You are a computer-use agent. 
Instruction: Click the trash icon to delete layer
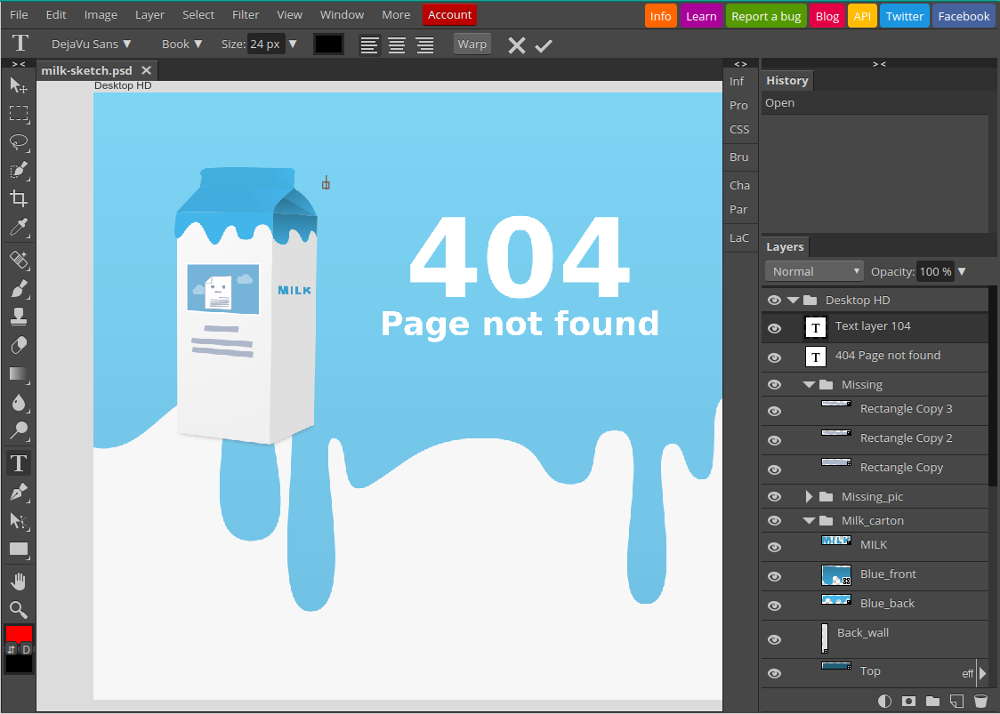[981, 701]
